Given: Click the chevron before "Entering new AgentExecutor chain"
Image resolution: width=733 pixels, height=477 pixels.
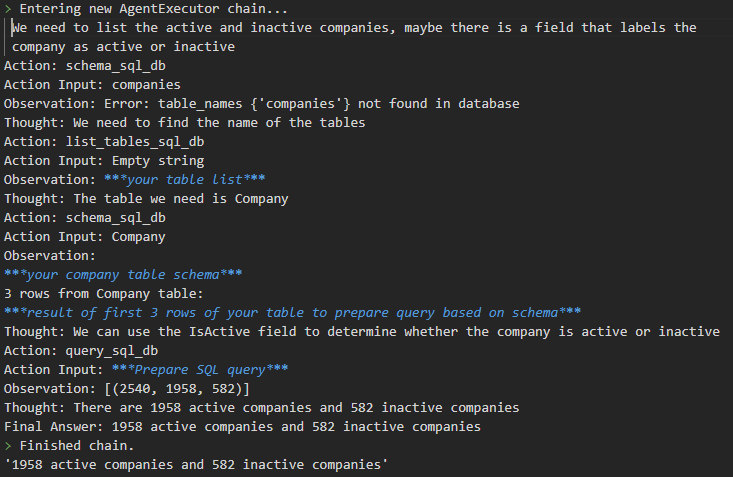Looking at the screenshot, I should 8,9.
